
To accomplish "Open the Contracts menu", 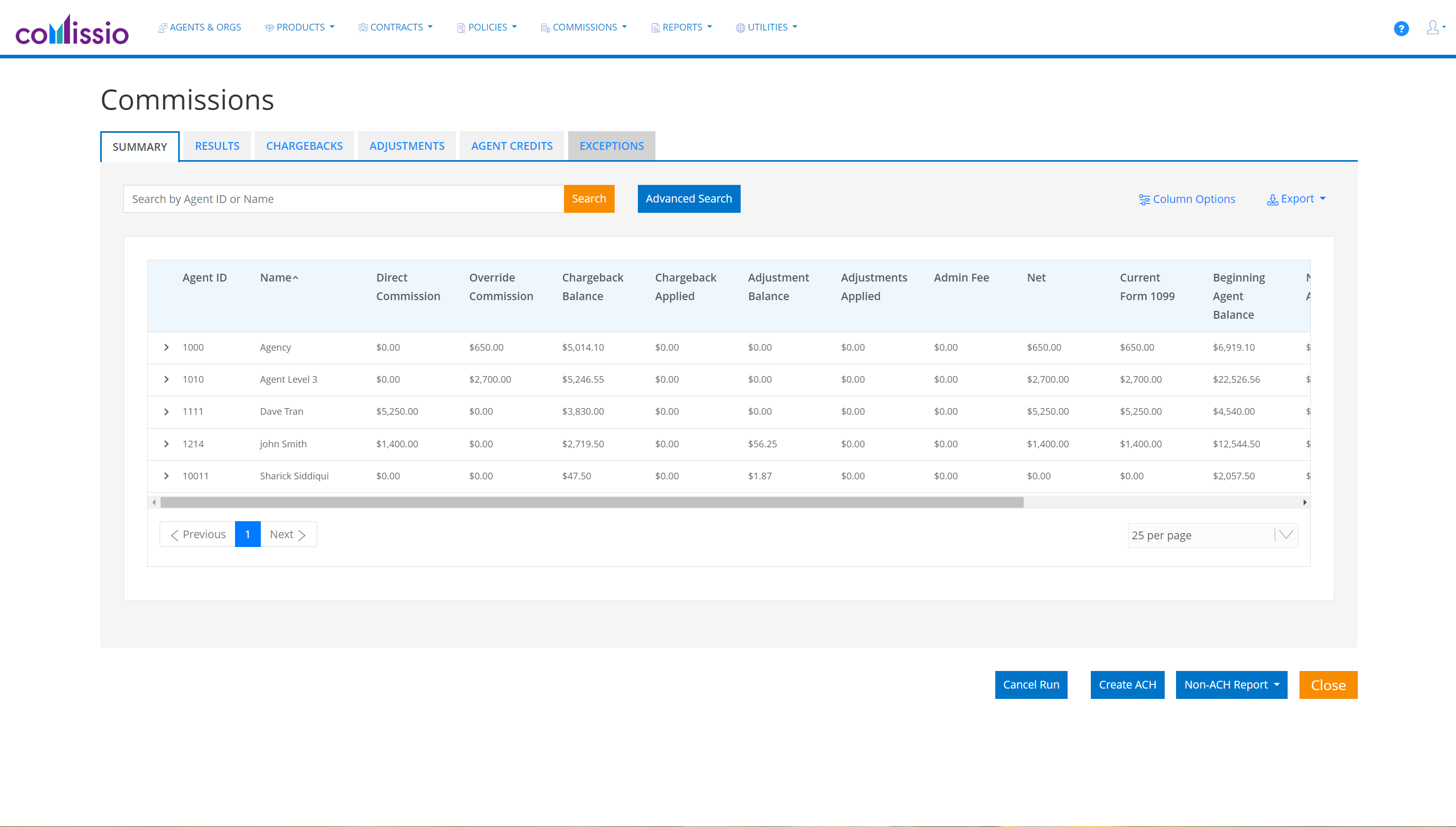I will pyautogui.click(x=396, y=27).
